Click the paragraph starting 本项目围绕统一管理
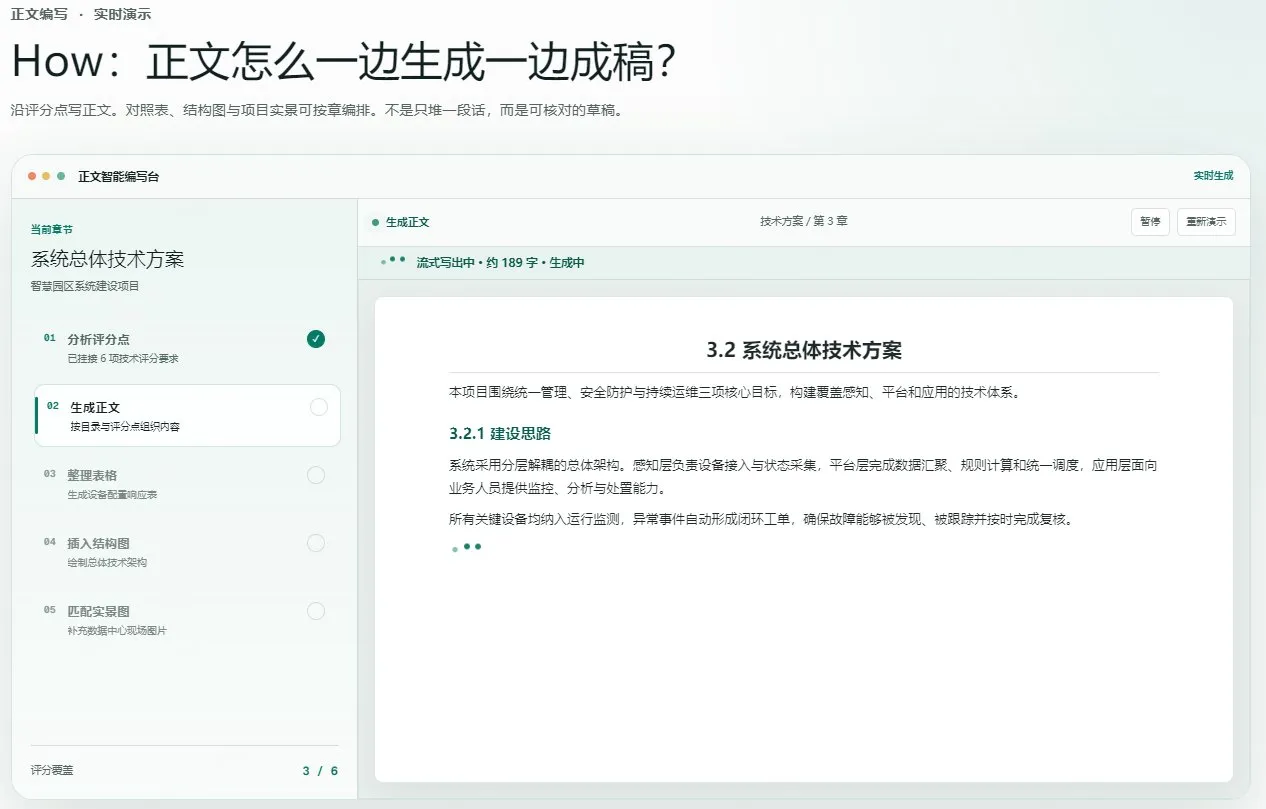The height and width of the screenshot is (809, 1266). 735,393
